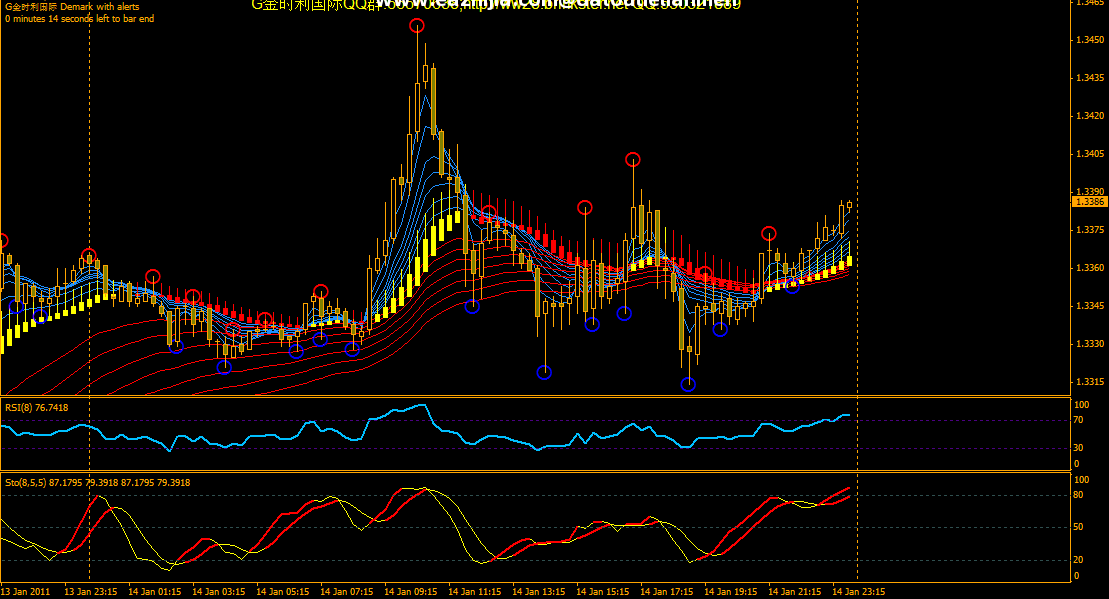Click the 13 Jan 2011 date label
The height and width of the screenshot is (599, 1109).
point(26,591)
